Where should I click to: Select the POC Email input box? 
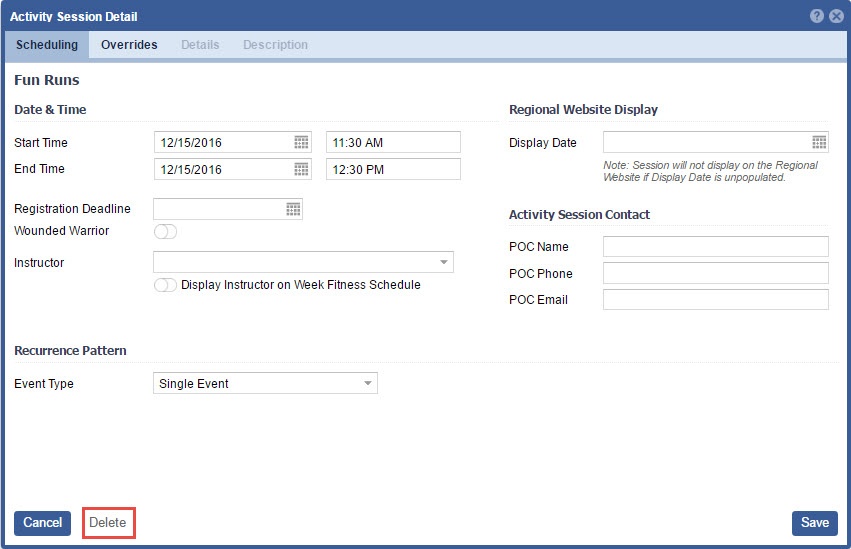coord(715,300)
